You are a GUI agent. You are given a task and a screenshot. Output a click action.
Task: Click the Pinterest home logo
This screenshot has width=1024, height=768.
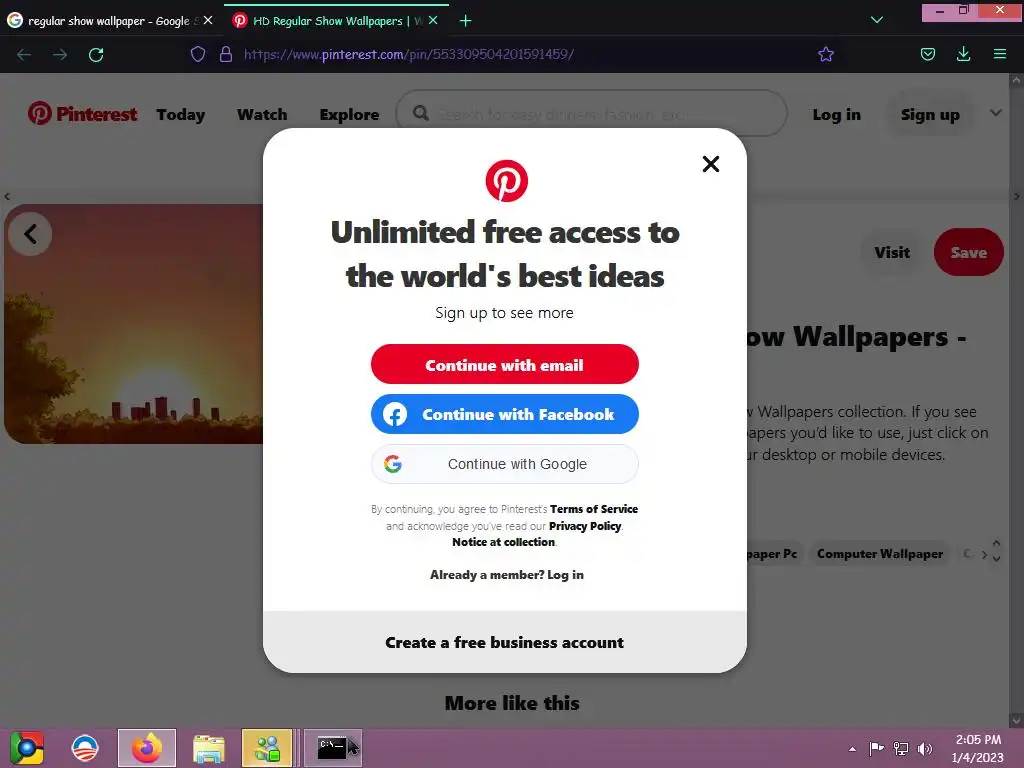coord(83,114)
